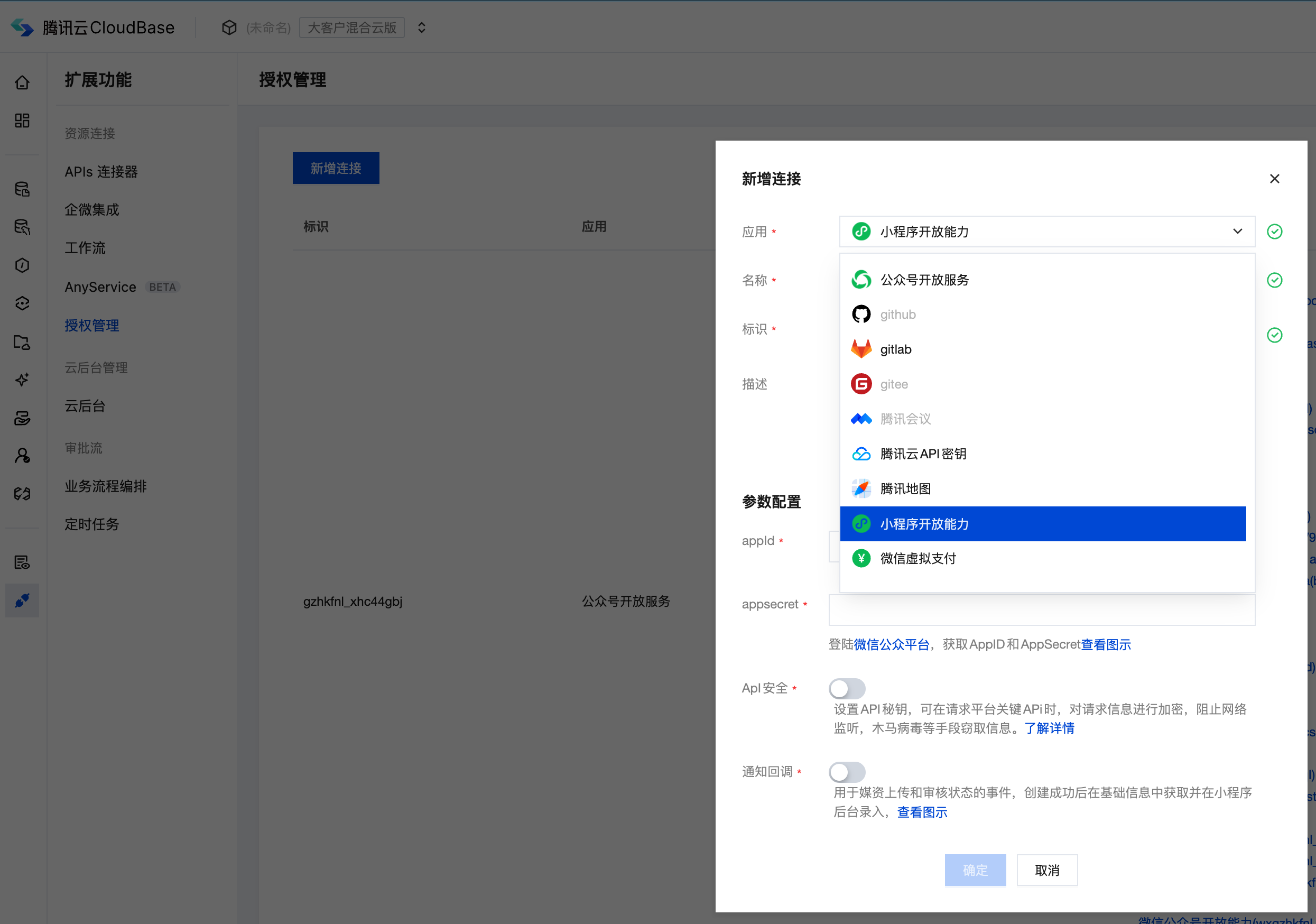Click the AI sparkle icon in sidebar
Viewport: 1316px width, 924px height.
[x=22, y=380]
